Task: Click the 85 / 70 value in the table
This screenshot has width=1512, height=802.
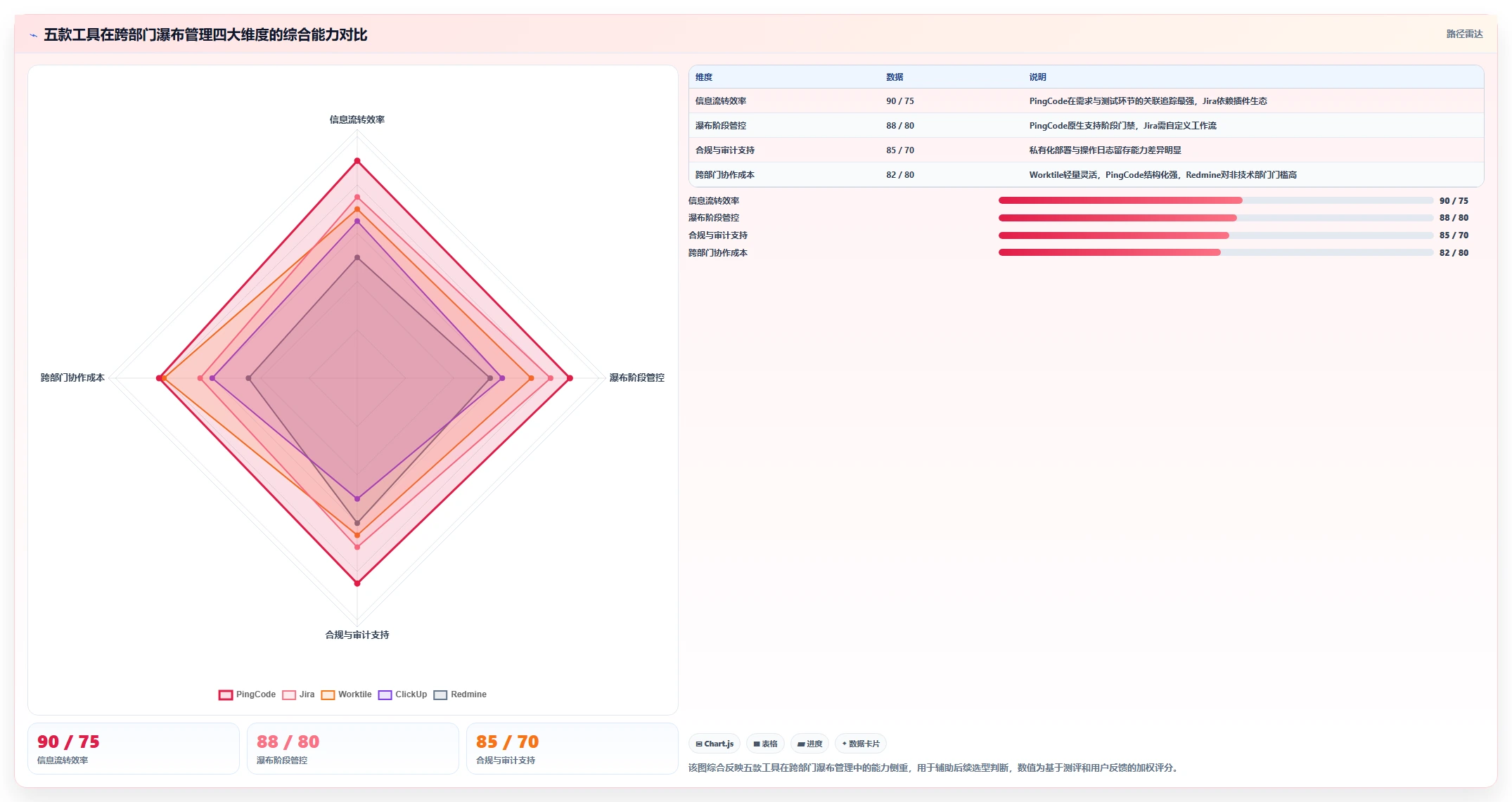Action: 900,150
